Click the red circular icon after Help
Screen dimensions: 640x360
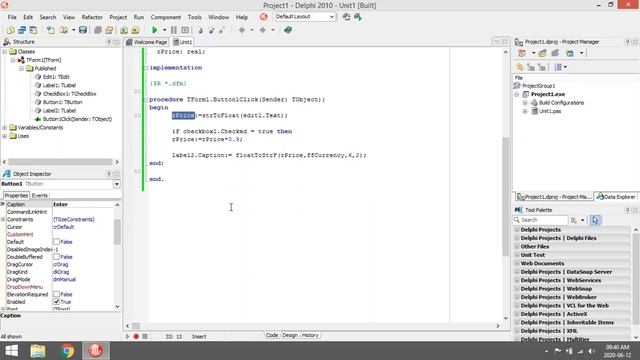click(x=264, y=17)
